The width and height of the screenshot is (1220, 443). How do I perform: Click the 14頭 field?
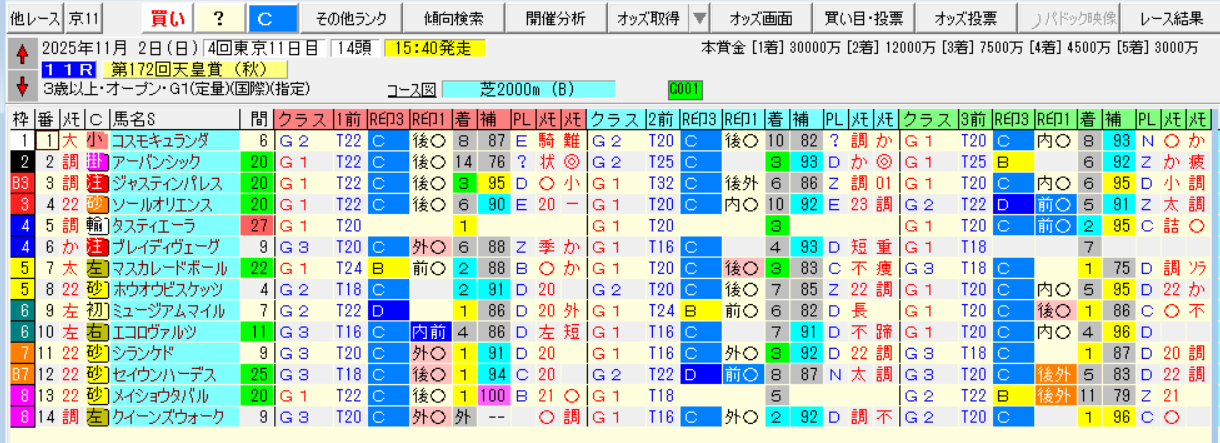(x=355, y=48)
